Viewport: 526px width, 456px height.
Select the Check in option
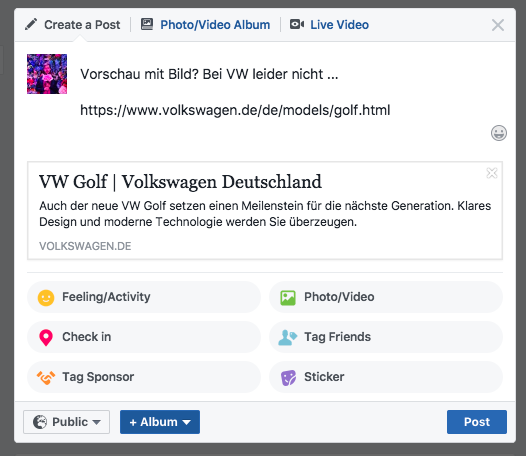pyautogui.click(x=144, y=337)
